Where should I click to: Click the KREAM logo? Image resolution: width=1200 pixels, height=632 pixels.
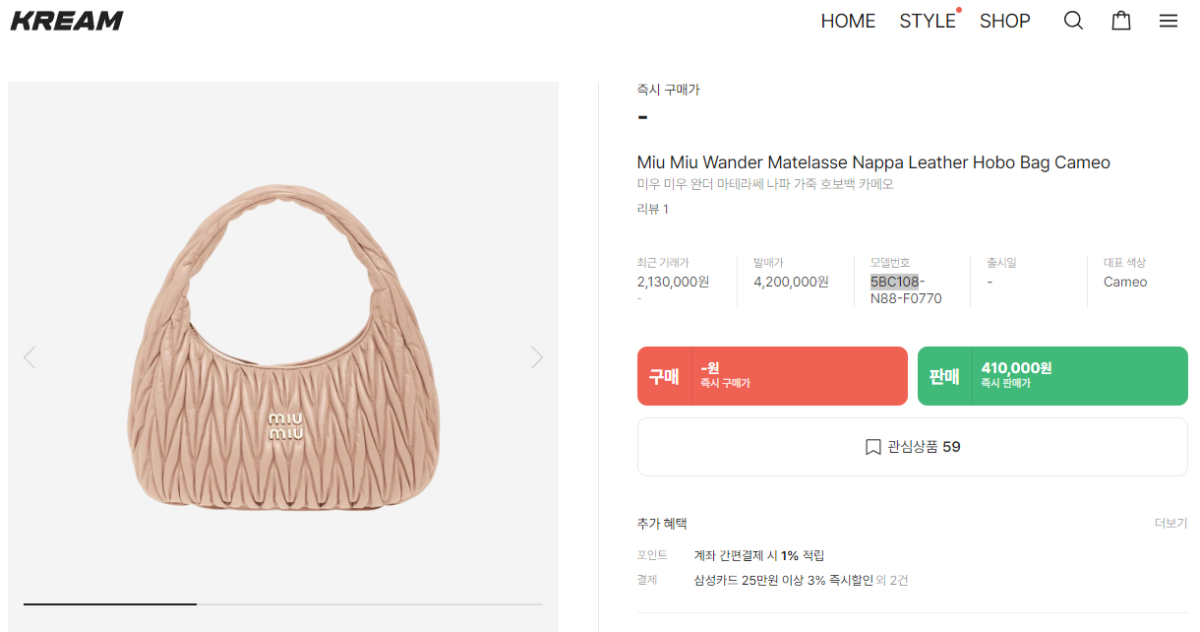point(67,21)
